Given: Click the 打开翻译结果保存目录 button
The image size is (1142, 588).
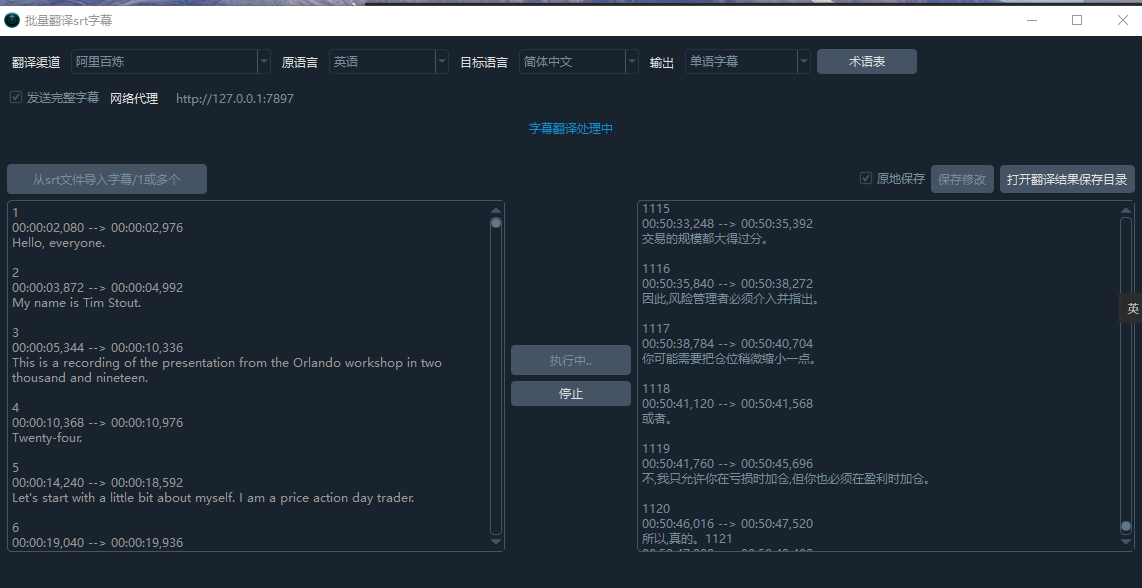Looking at the screenshot, I should pos(1066,179).
